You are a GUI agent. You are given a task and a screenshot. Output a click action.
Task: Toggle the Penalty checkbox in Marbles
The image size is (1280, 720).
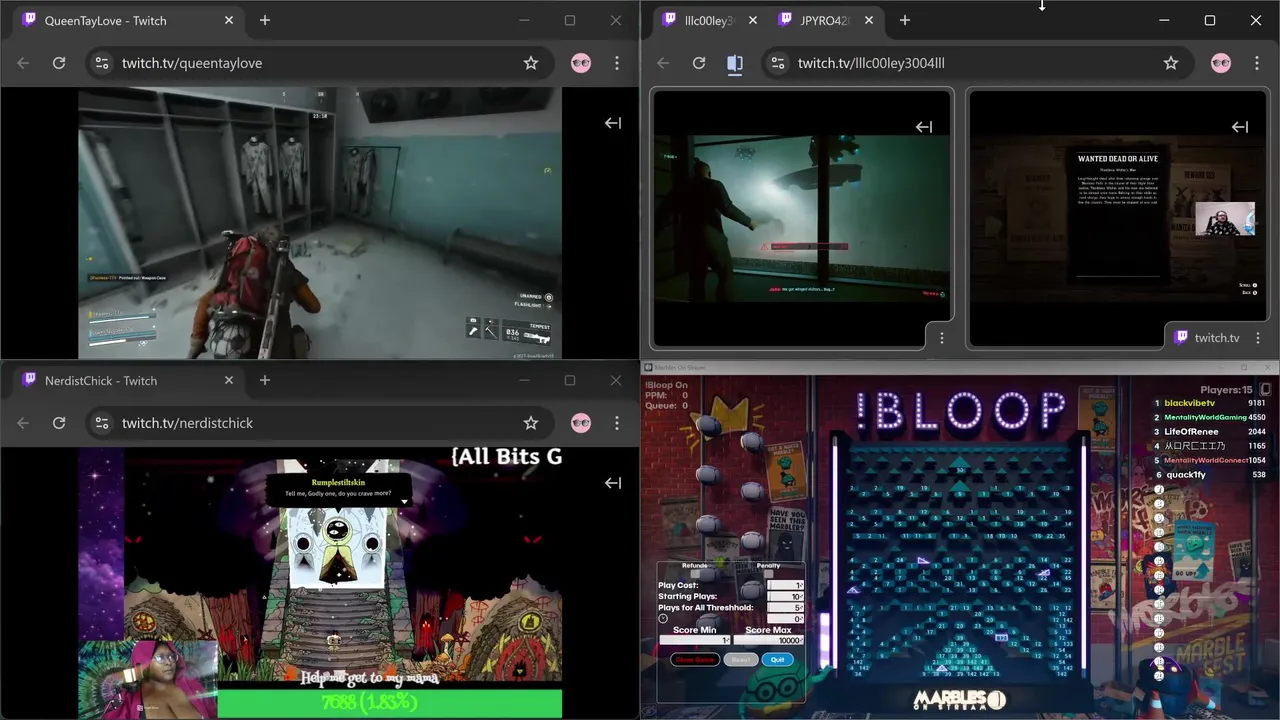click(768, 574)
